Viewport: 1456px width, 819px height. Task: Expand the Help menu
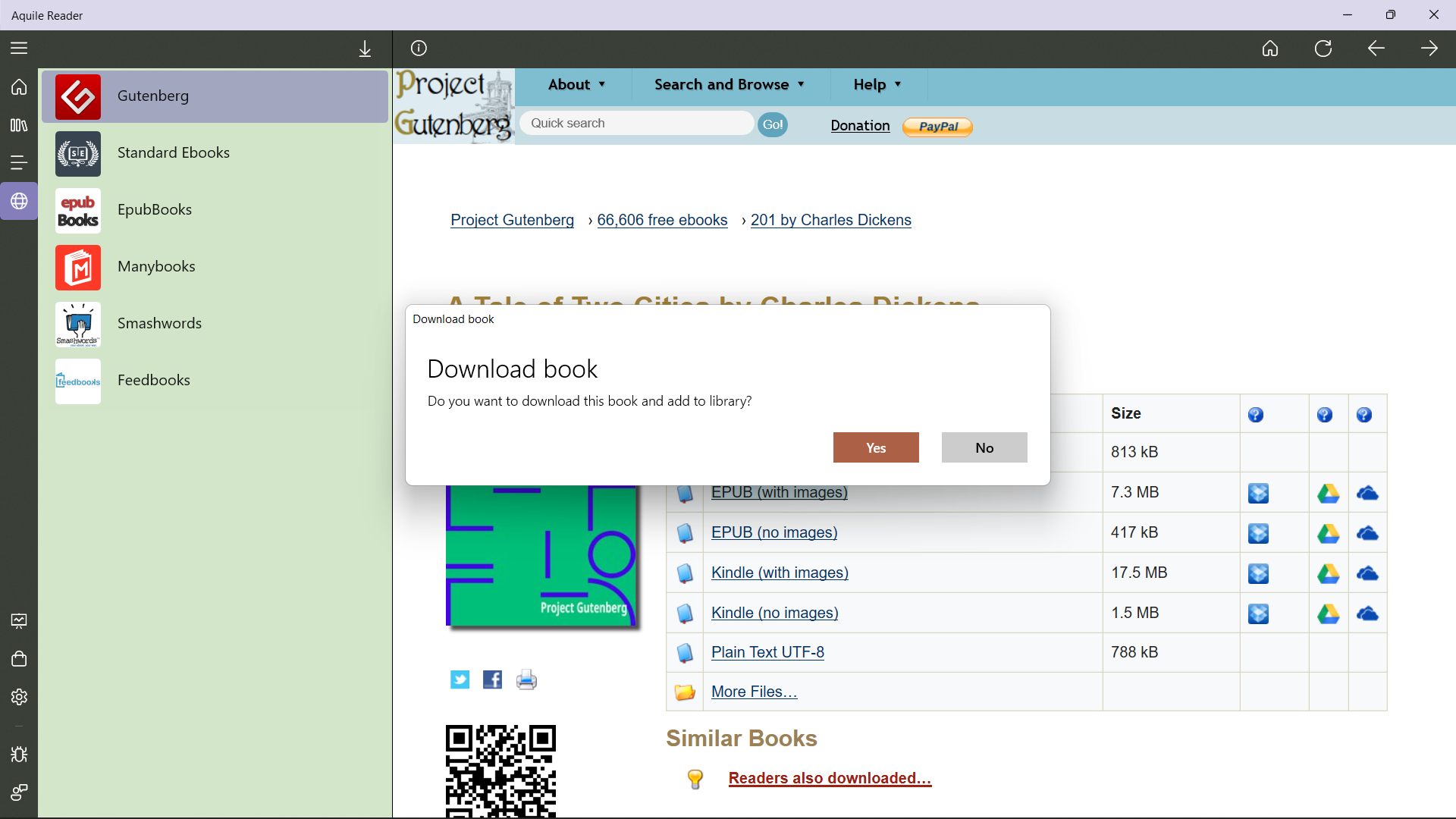pos(877,85)
